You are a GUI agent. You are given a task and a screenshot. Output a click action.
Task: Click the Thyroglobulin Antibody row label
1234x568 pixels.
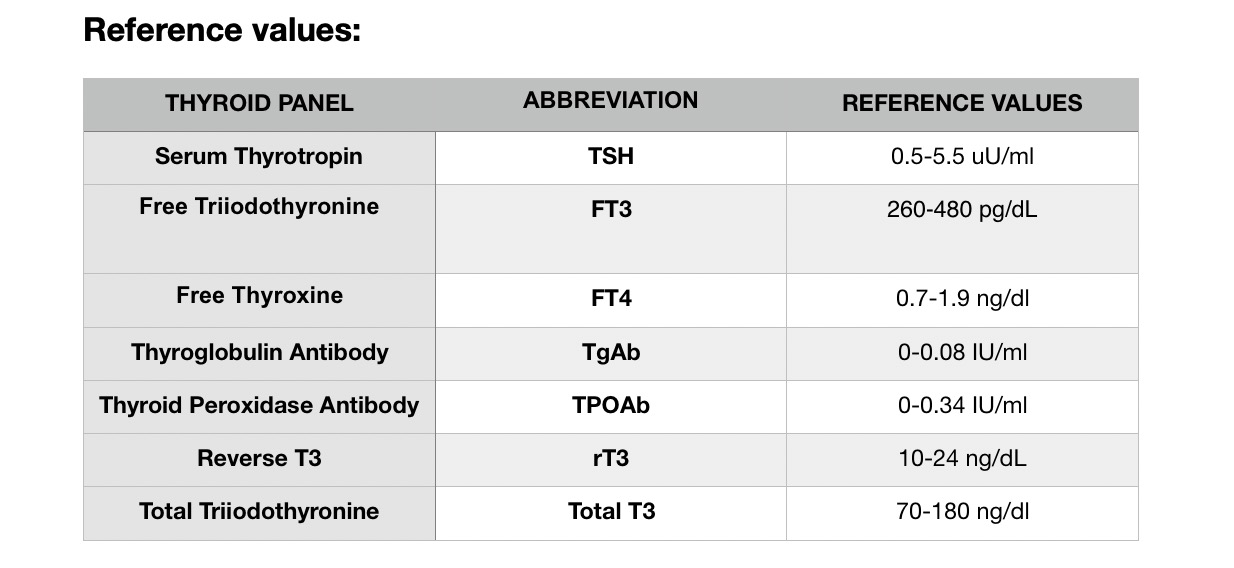pyautogui.click(x=259, y=352)
